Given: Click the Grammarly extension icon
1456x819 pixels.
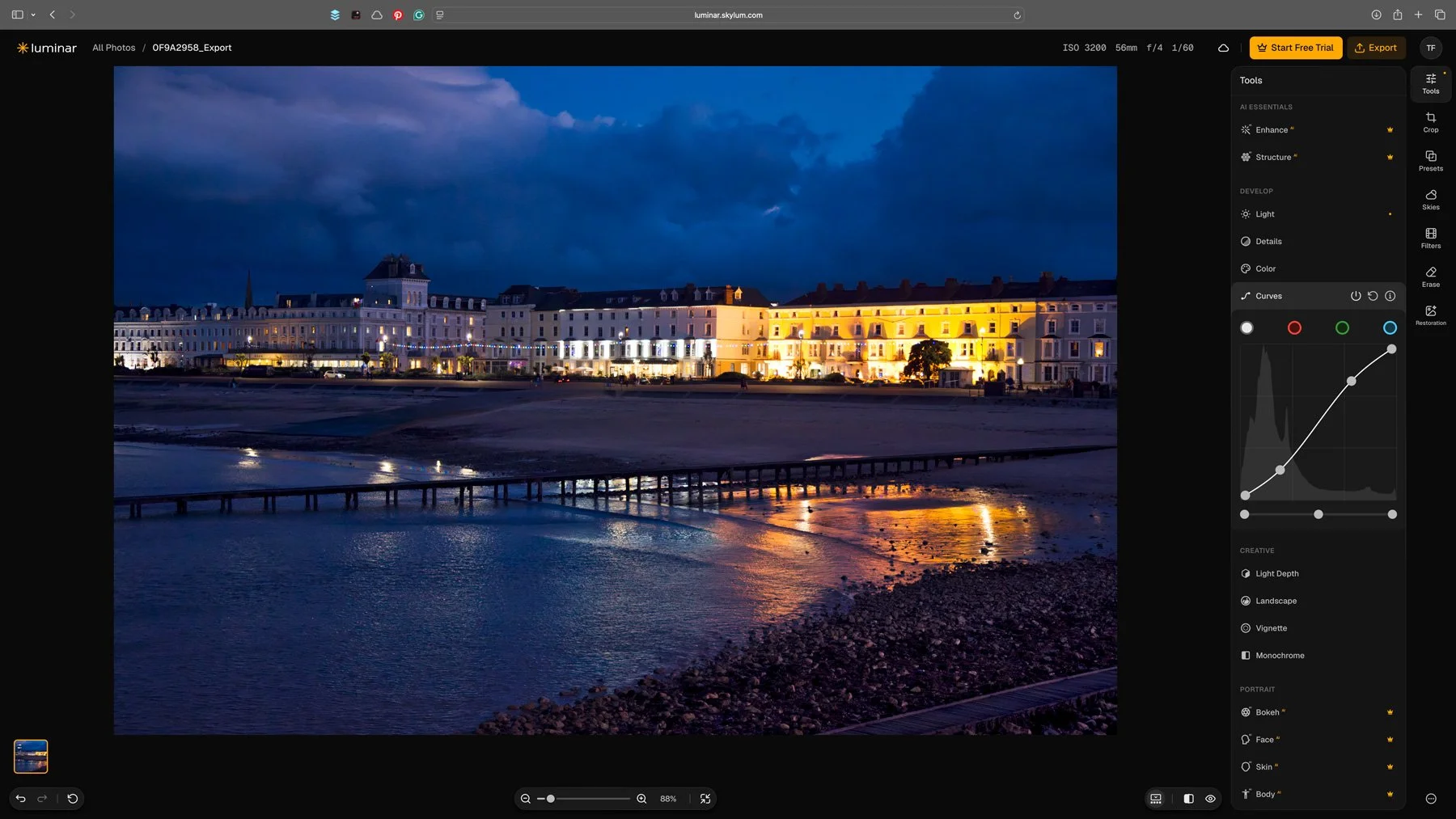Looking at the screenshot, I should [419, 15].
